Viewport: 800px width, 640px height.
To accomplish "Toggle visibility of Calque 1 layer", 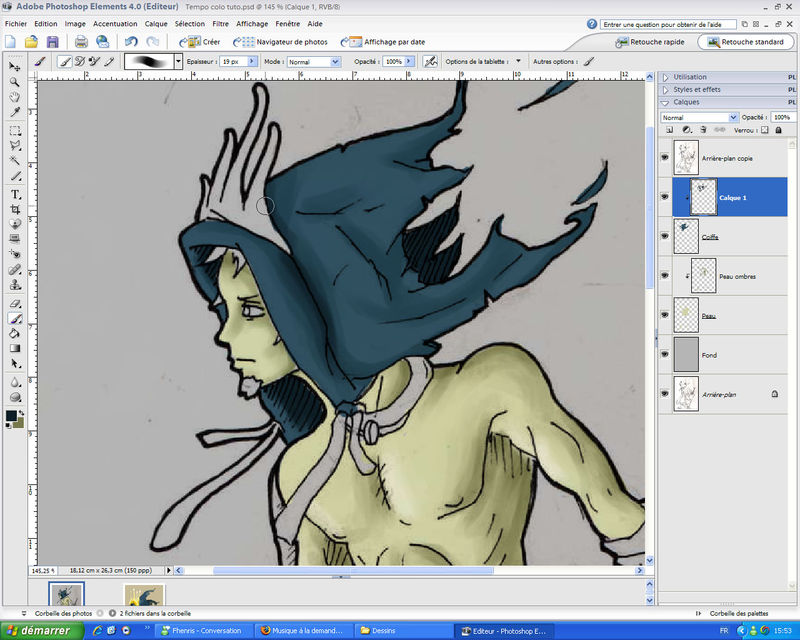I will 664,197.
